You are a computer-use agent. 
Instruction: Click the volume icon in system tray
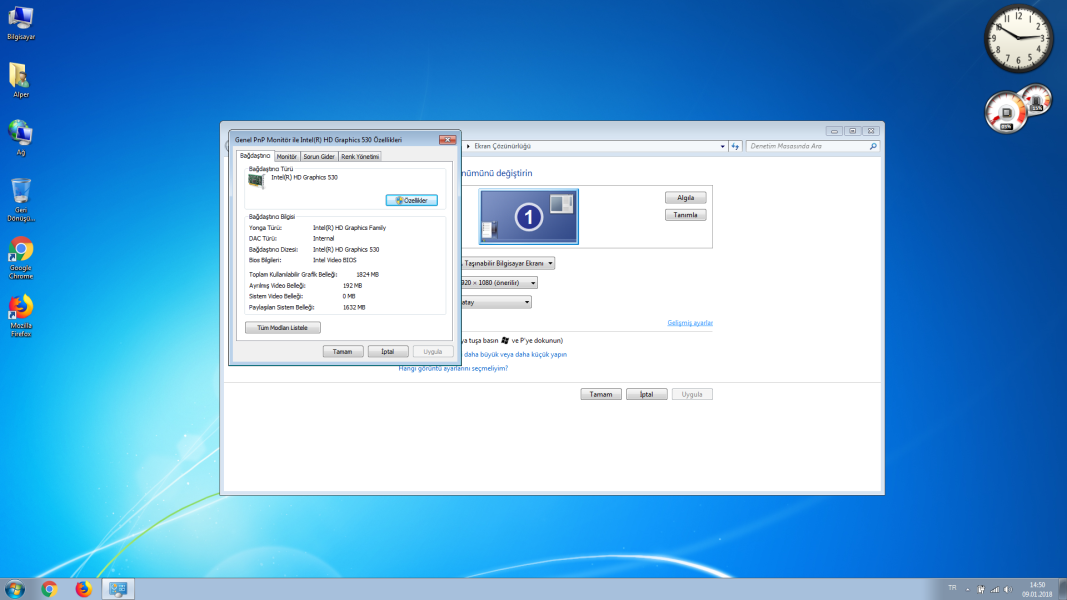tap(1009, 588)
